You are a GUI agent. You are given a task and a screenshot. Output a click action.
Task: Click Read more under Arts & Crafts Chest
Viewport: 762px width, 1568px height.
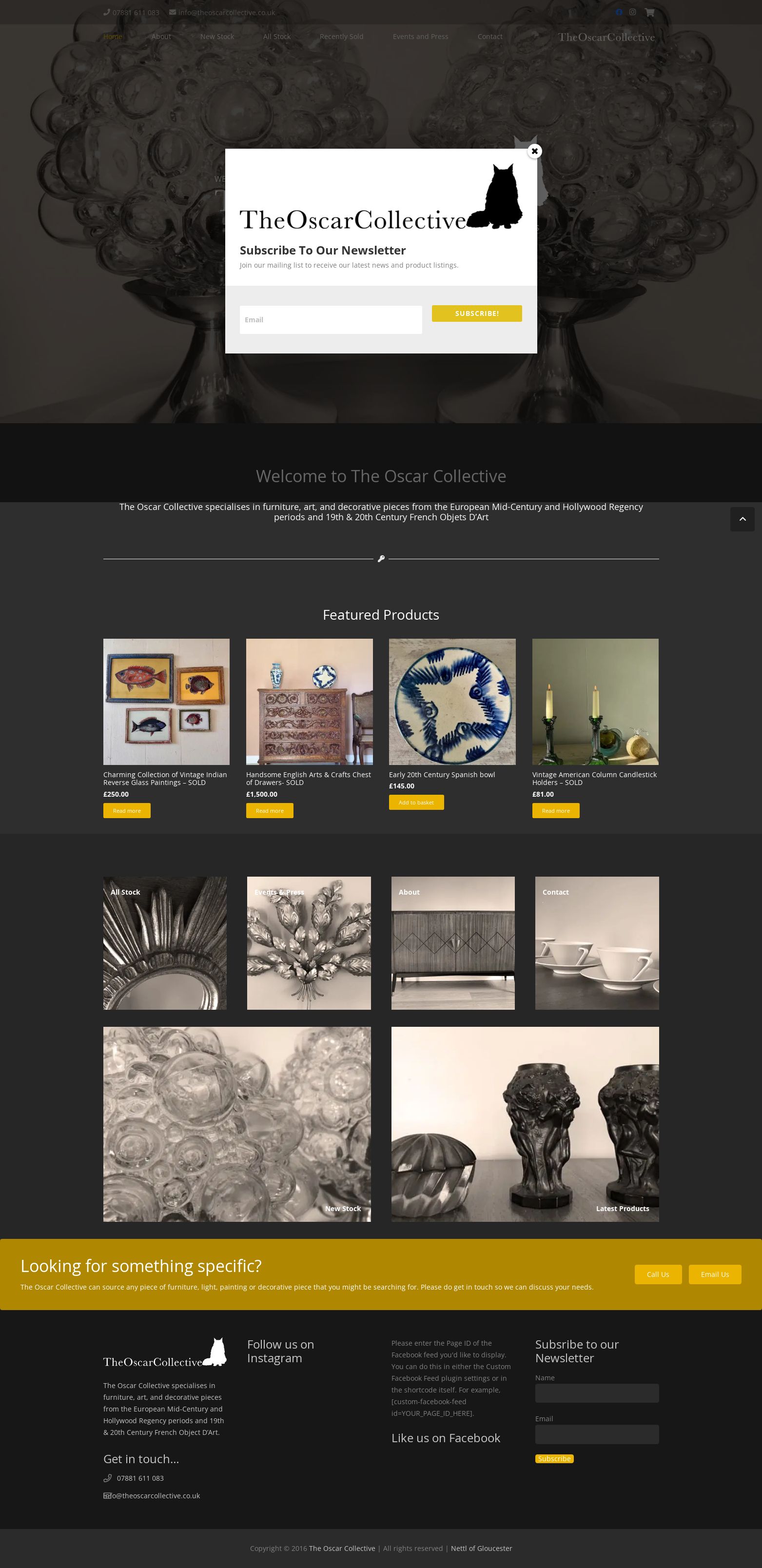270,811
